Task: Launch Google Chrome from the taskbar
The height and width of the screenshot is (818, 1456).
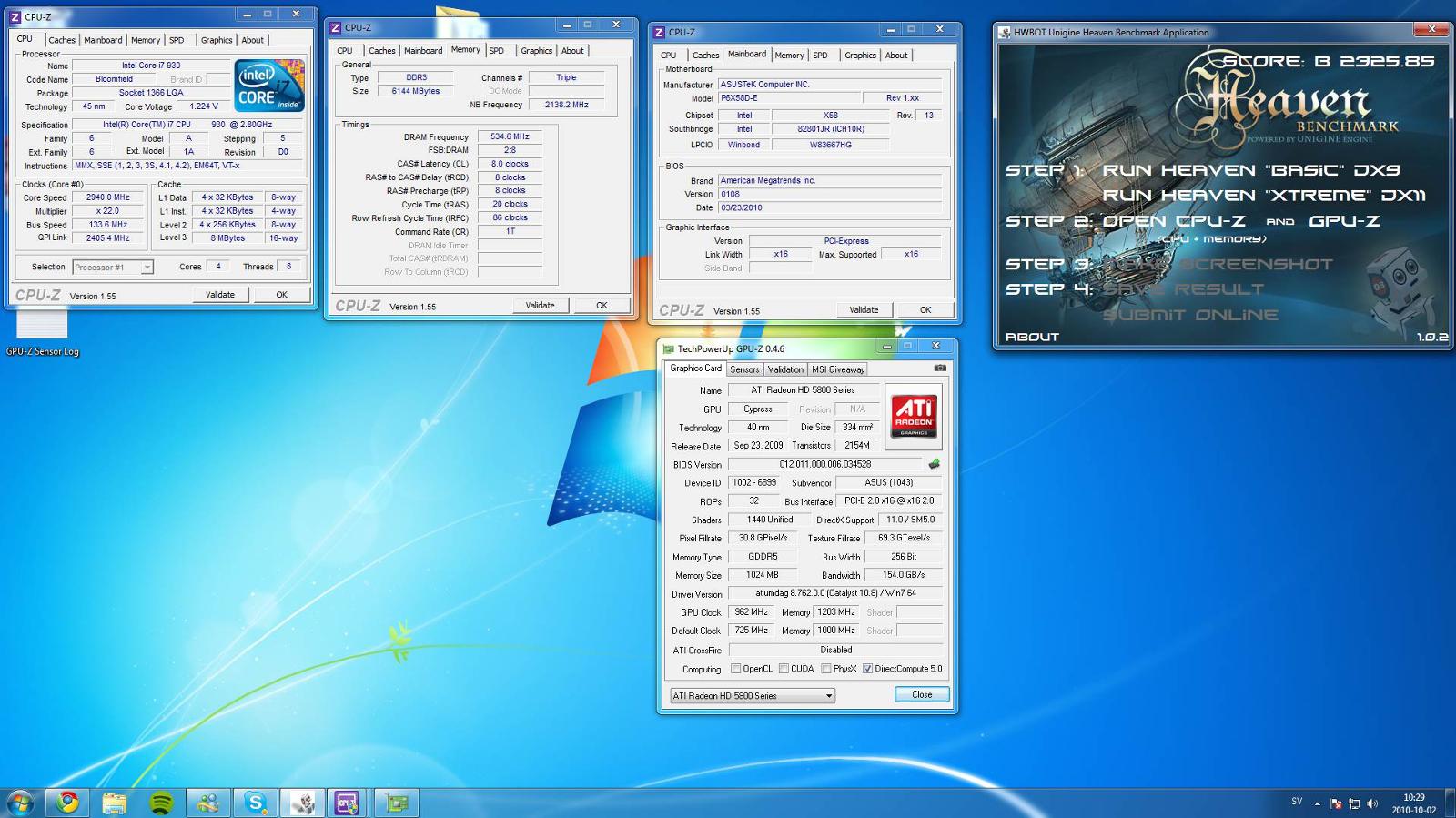Action: (x=67, y=803)
